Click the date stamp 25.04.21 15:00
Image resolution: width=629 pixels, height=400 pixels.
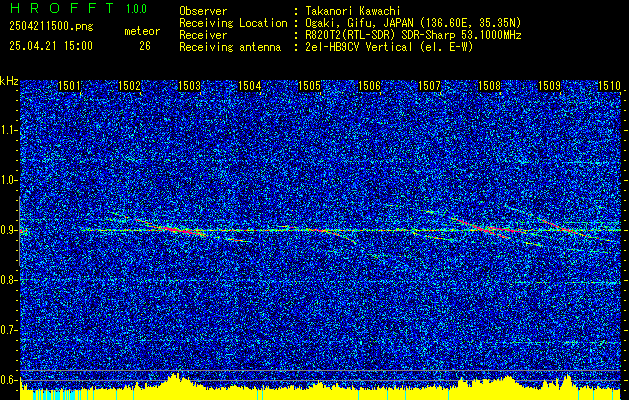pyautogui.click(x=51, y=46)
